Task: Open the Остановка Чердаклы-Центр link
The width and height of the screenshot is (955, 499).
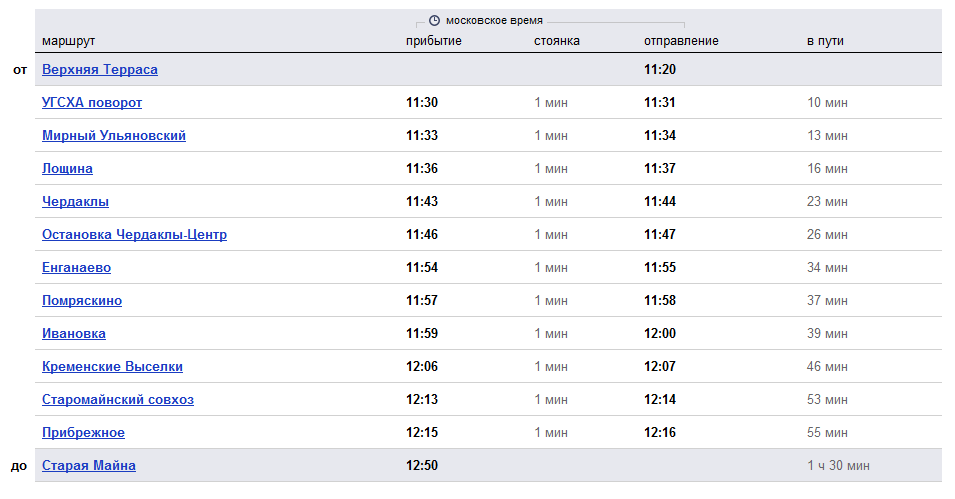Action: 135,234
